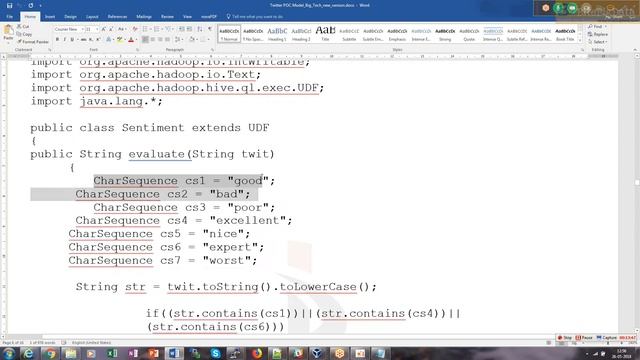Viewport: 640px width, 360px height.
Task: Toggle Show/Hide paragraph marks
Action: tap(210, 29)
